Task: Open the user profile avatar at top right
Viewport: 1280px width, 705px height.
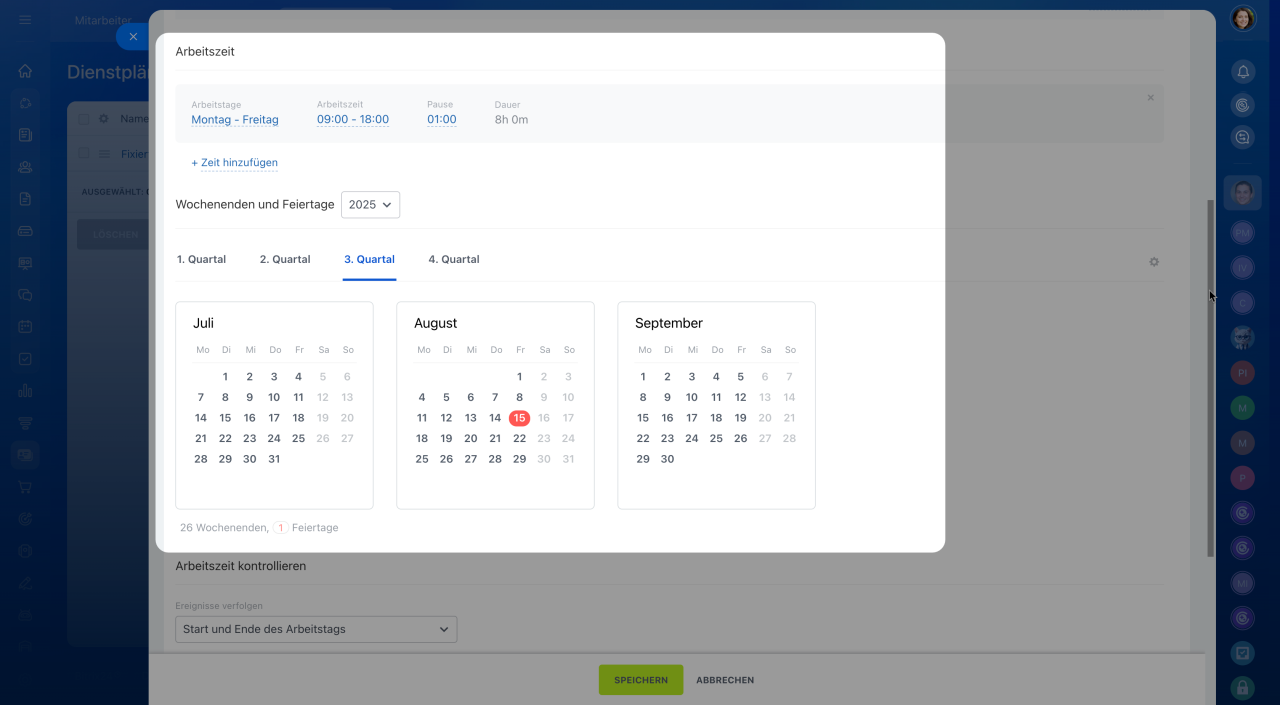Action: click(x=1243, y=18)
